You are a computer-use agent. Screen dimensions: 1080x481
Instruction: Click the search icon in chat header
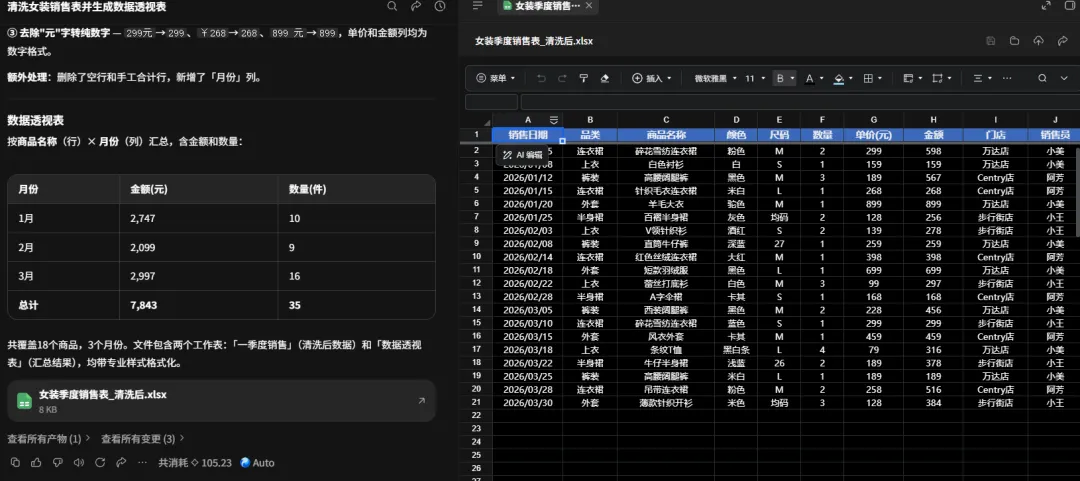coord(392,6)
